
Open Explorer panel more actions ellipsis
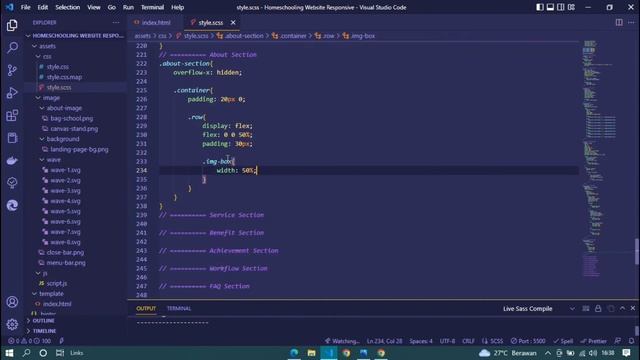(x=116, y=23)
